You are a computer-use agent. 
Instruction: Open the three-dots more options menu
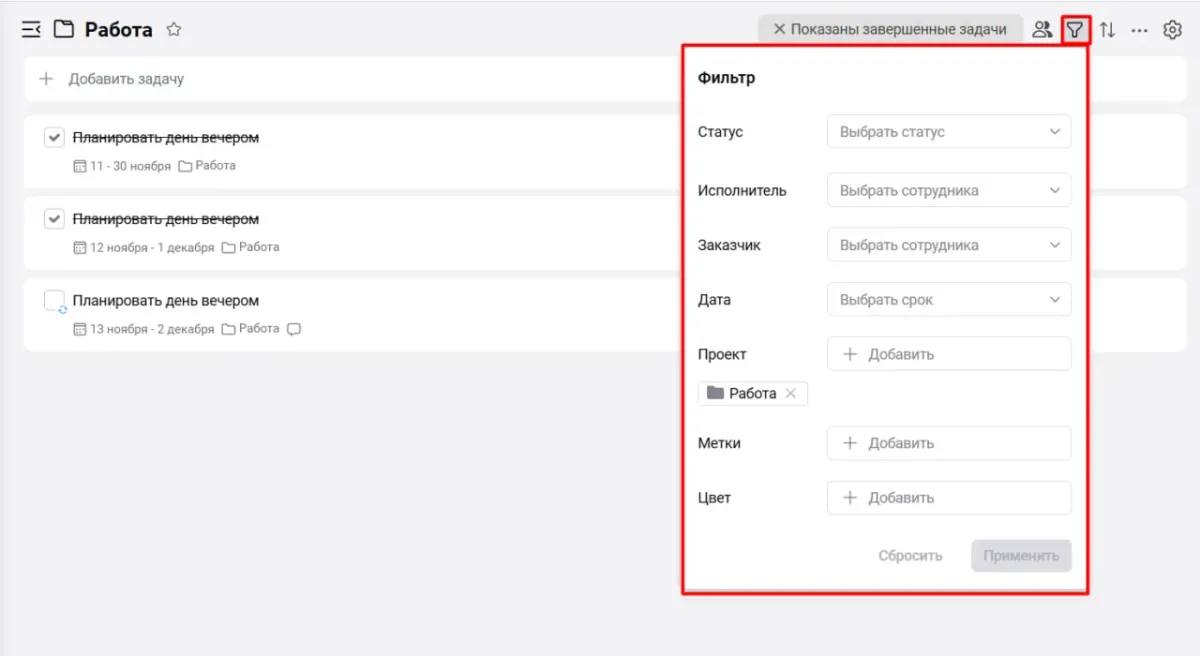1139,30
